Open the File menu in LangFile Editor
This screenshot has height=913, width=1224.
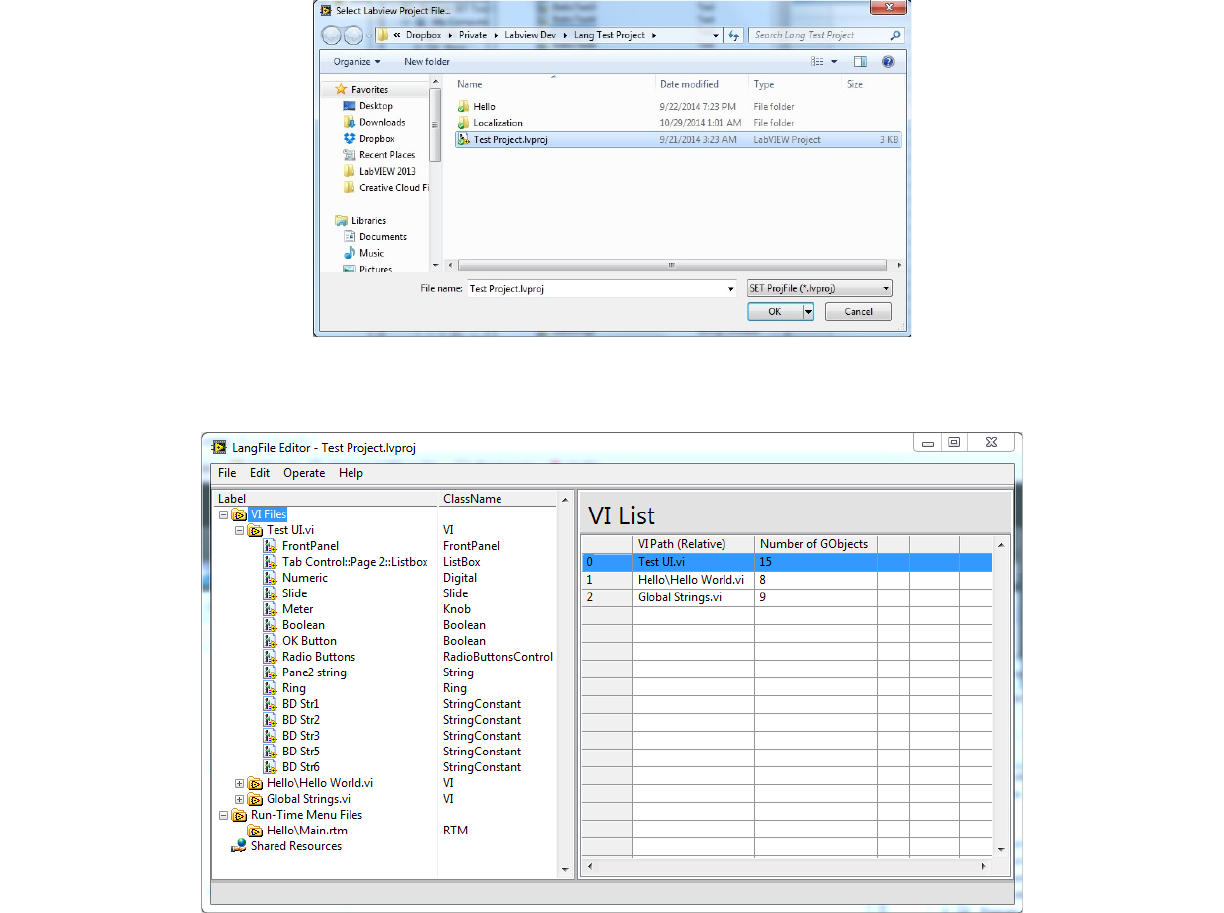point(227,473)
